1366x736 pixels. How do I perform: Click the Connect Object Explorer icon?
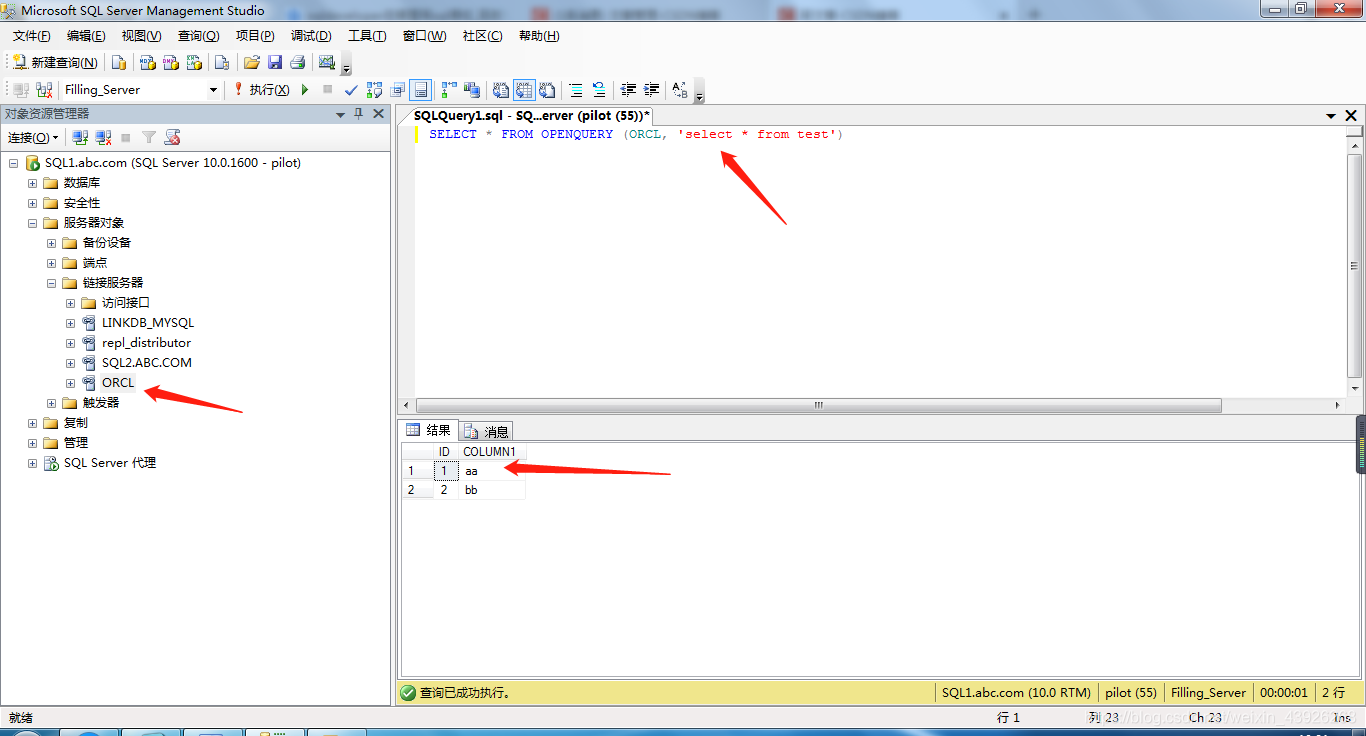tap(81, 137)
